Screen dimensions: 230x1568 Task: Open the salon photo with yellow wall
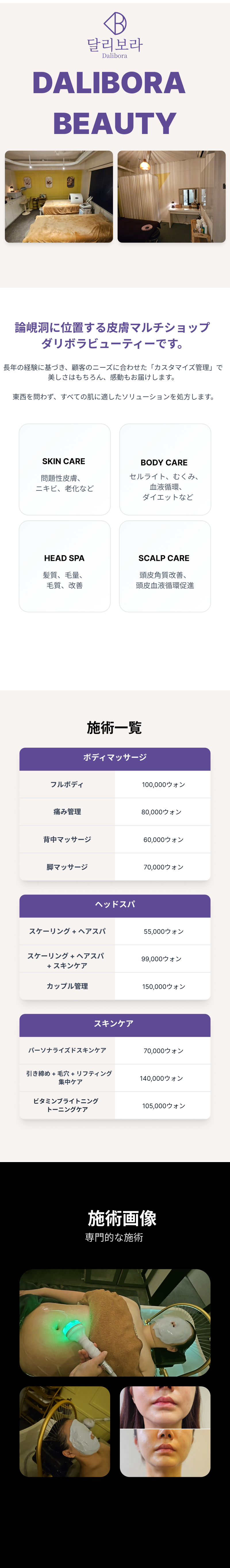pyautogui.click(x=59, y=197)
